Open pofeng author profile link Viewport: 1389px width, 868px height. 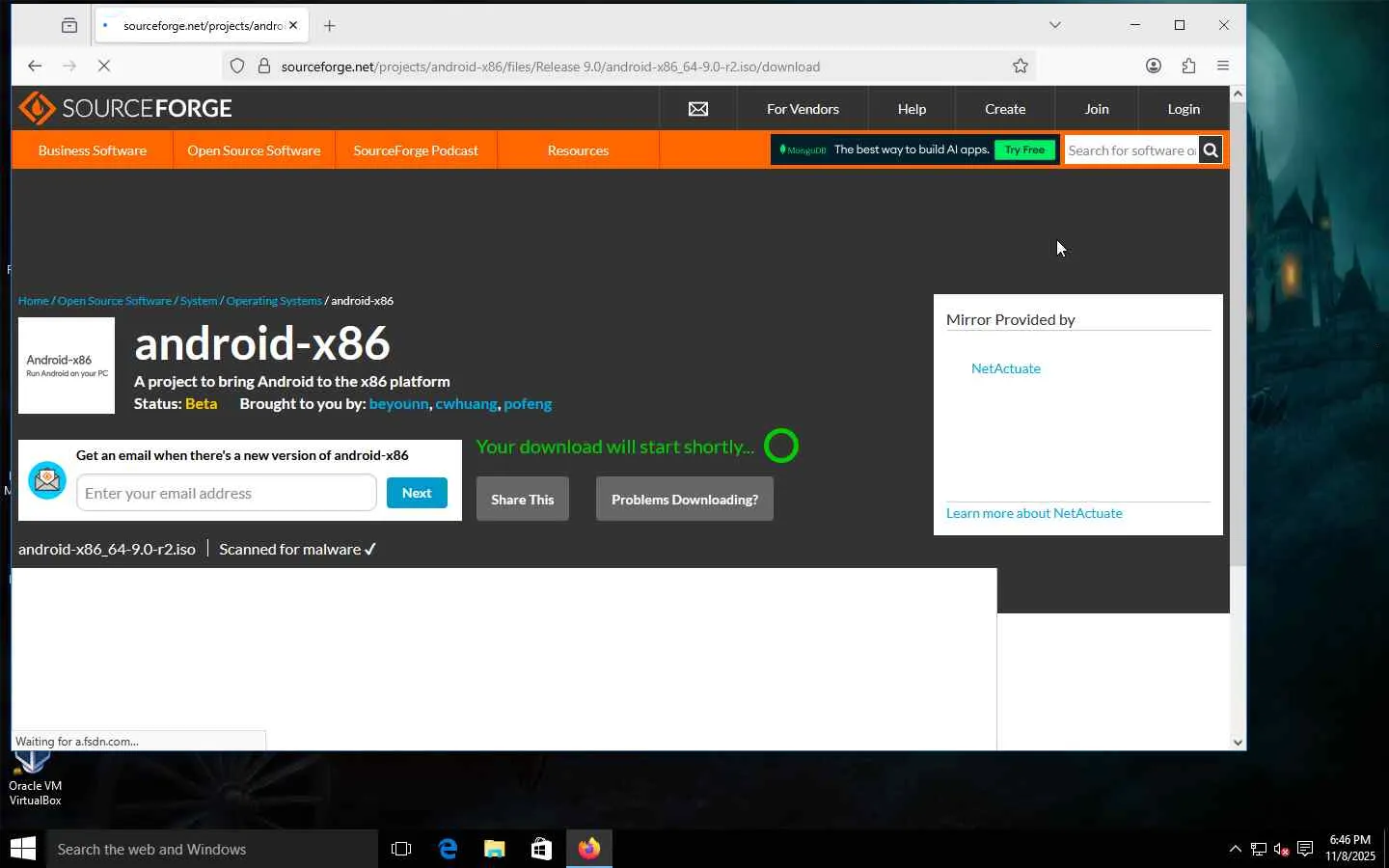tap(528, 404)
